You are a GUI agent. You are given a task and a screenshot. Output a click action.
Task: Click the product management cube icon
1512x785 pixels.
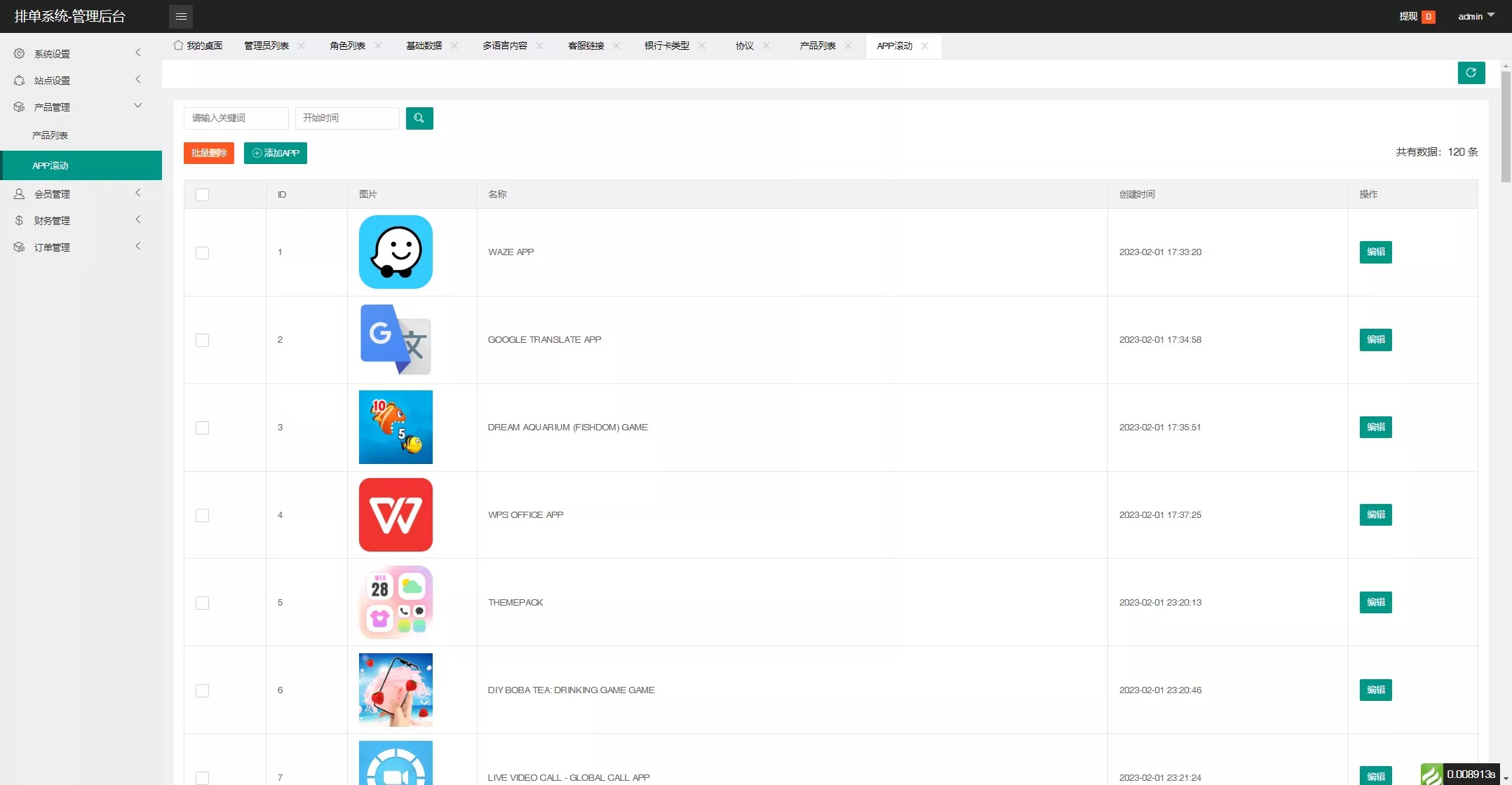tap(19, 107)
